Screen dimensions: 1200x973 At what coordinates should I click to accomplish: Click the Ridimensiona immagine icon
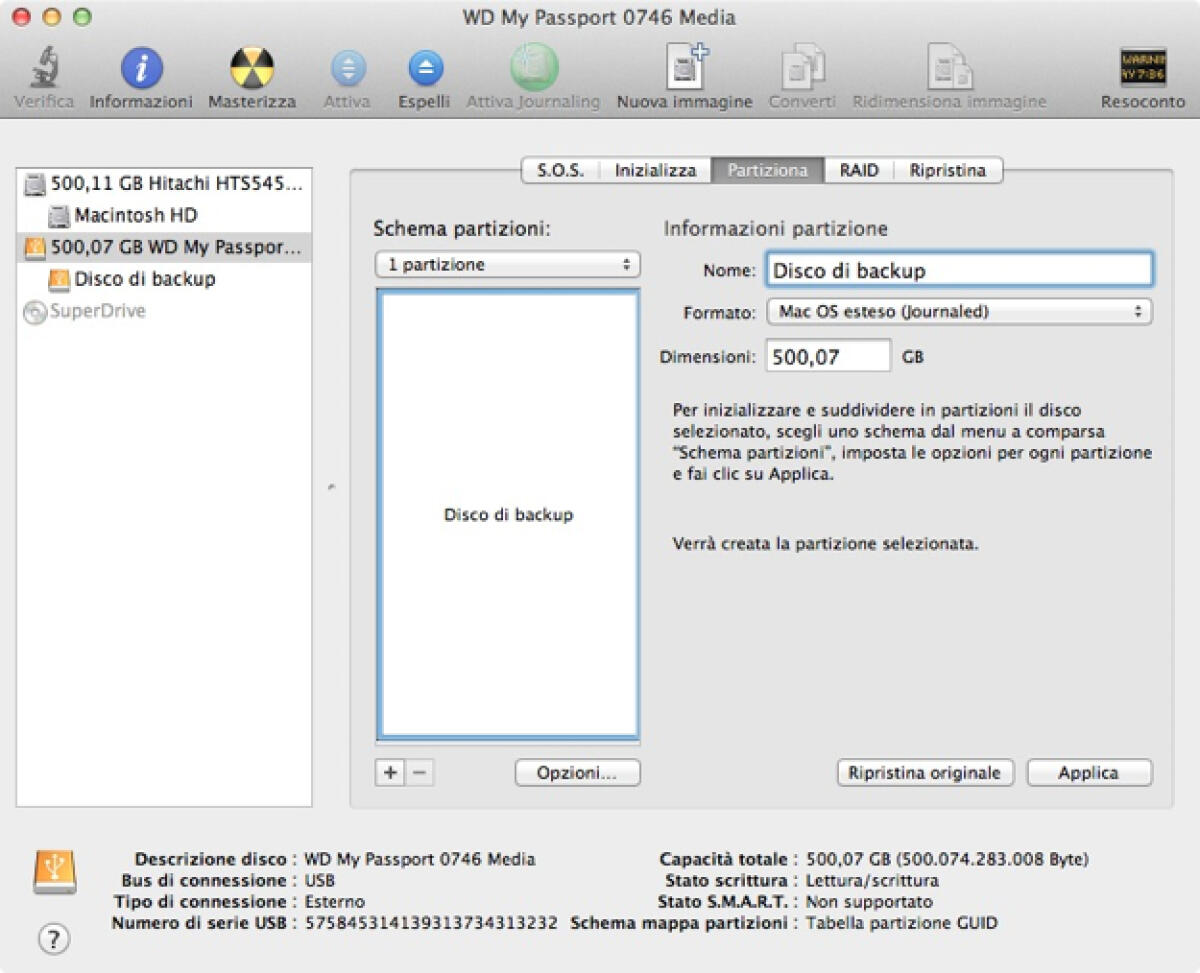949,67
